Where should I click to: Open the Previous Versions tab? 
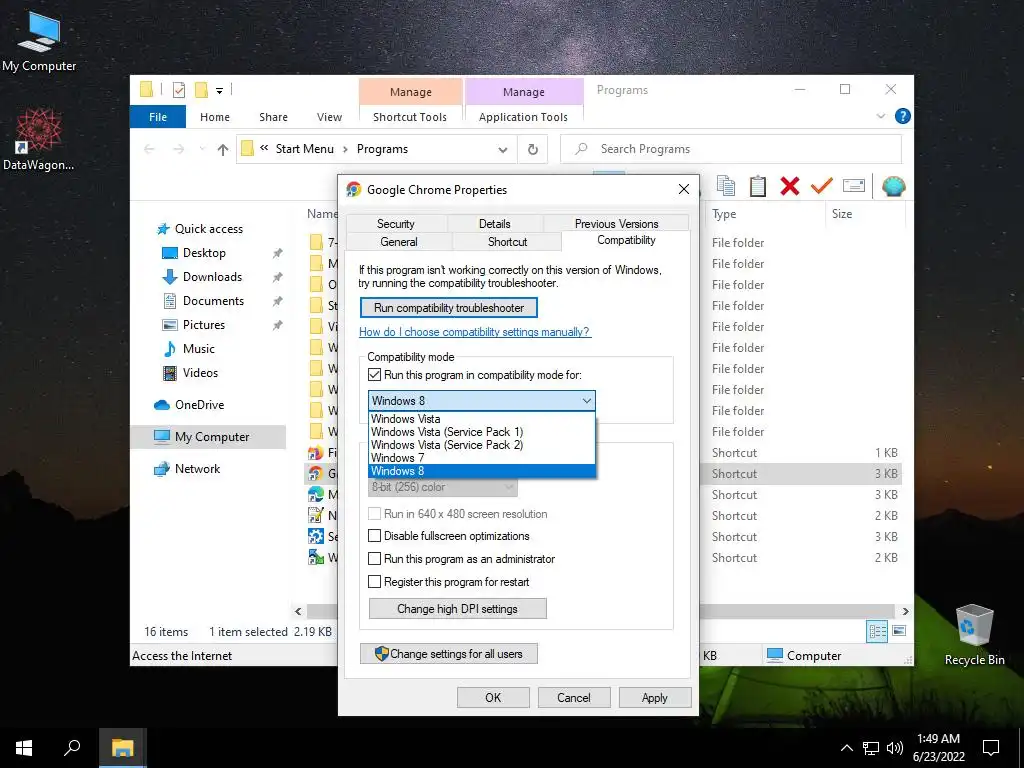(616, 223)
